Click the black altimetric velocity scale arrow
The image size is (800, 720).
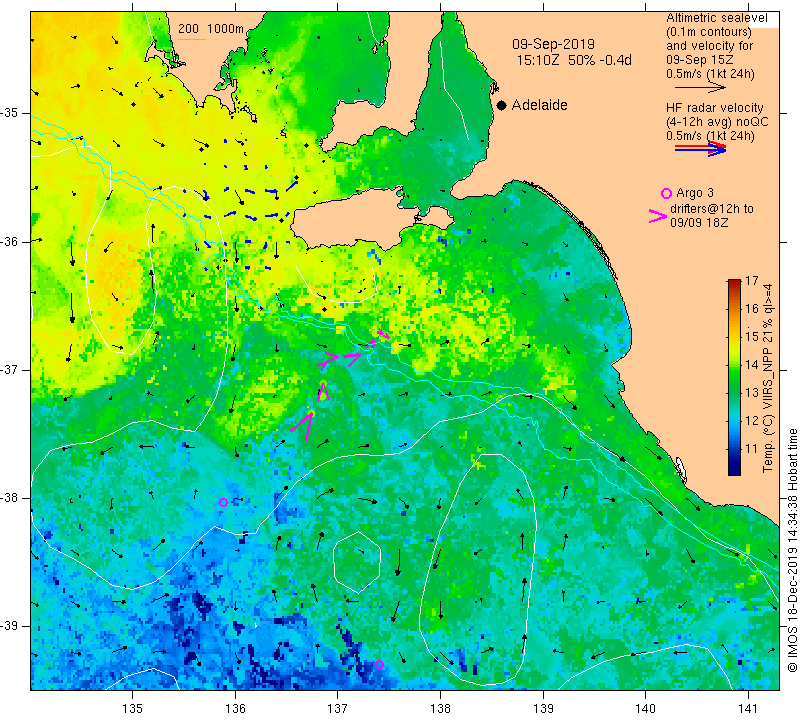701,88
